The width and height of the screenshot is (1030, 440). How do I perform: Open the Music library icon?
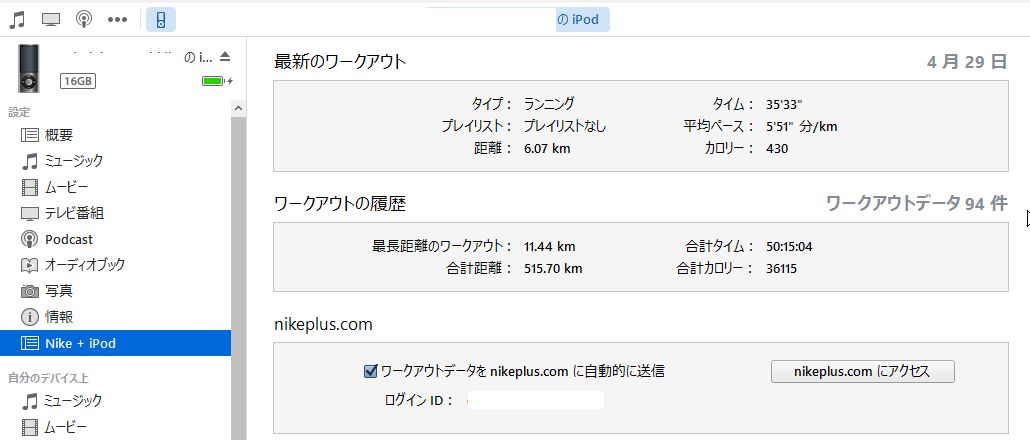point(17,19)
